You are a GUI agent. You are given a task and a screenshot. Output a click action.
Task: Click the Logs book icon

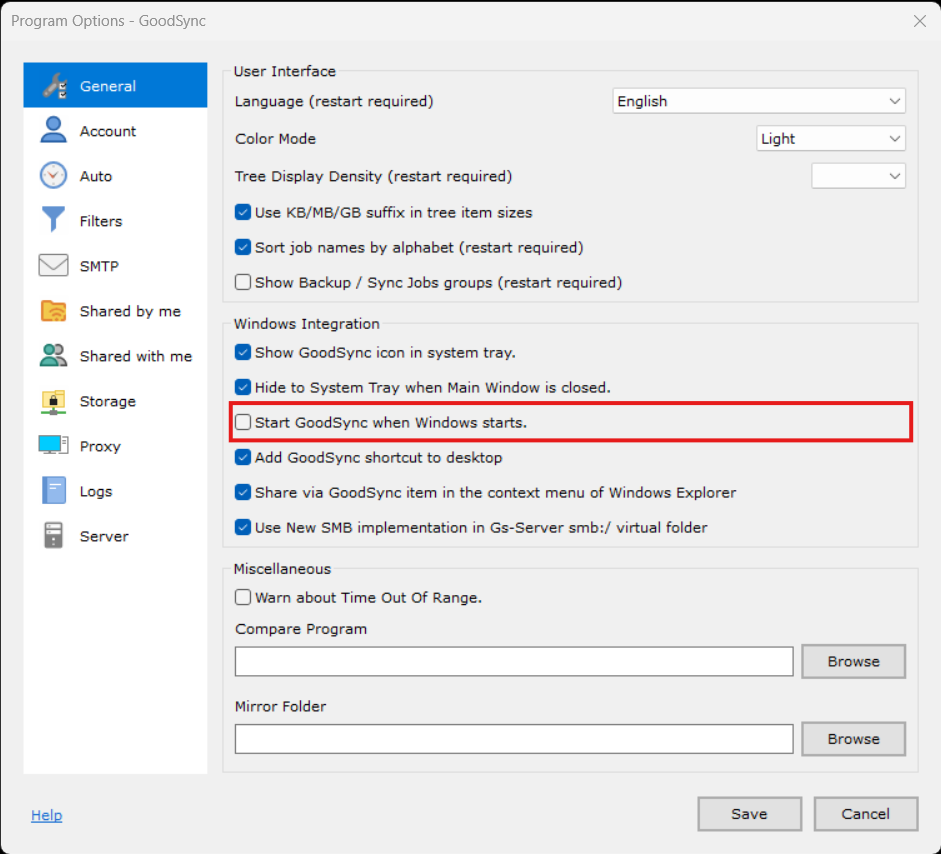(53, 491)
